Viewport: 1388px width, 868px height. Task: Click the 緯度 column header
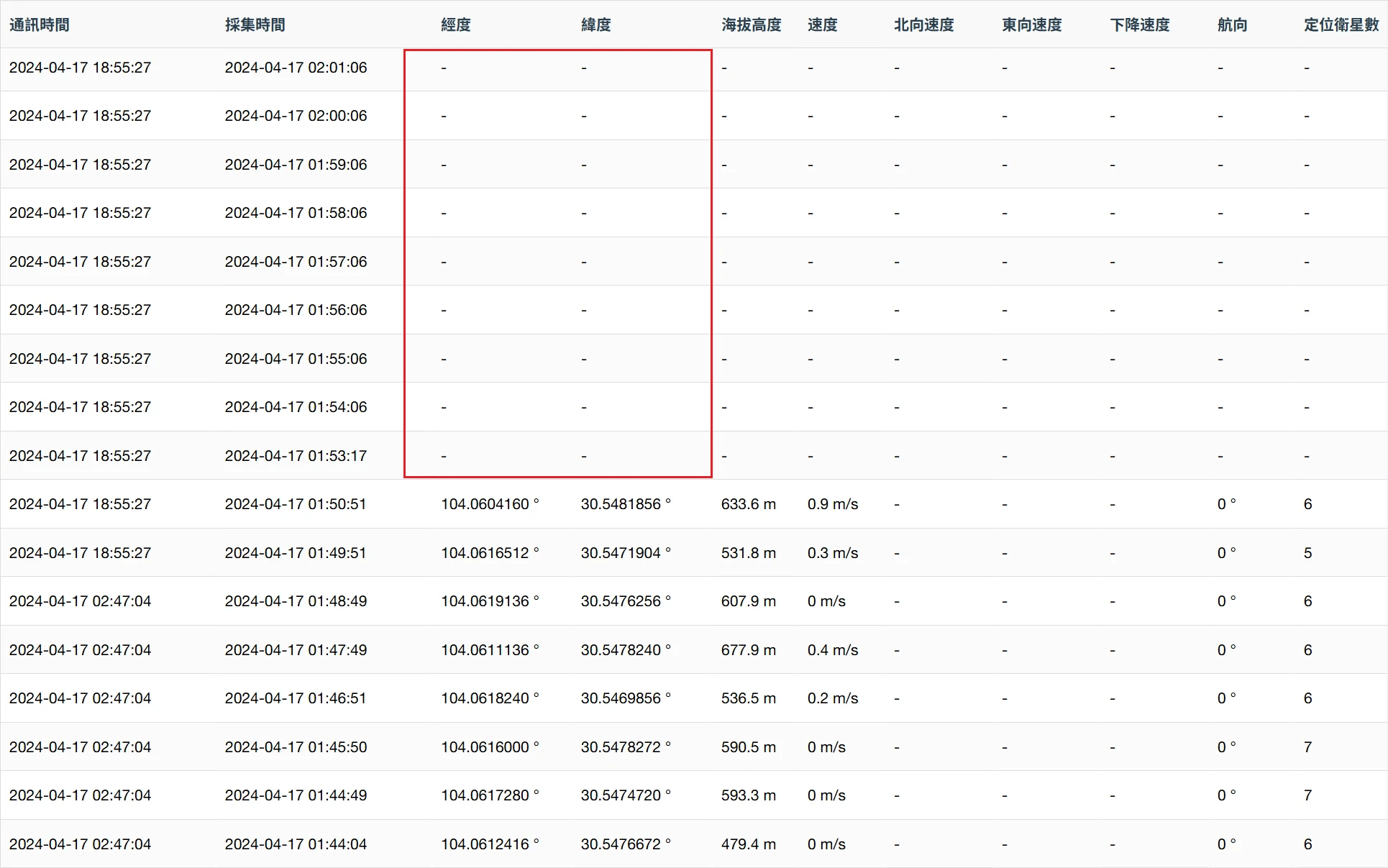[596, 25]
